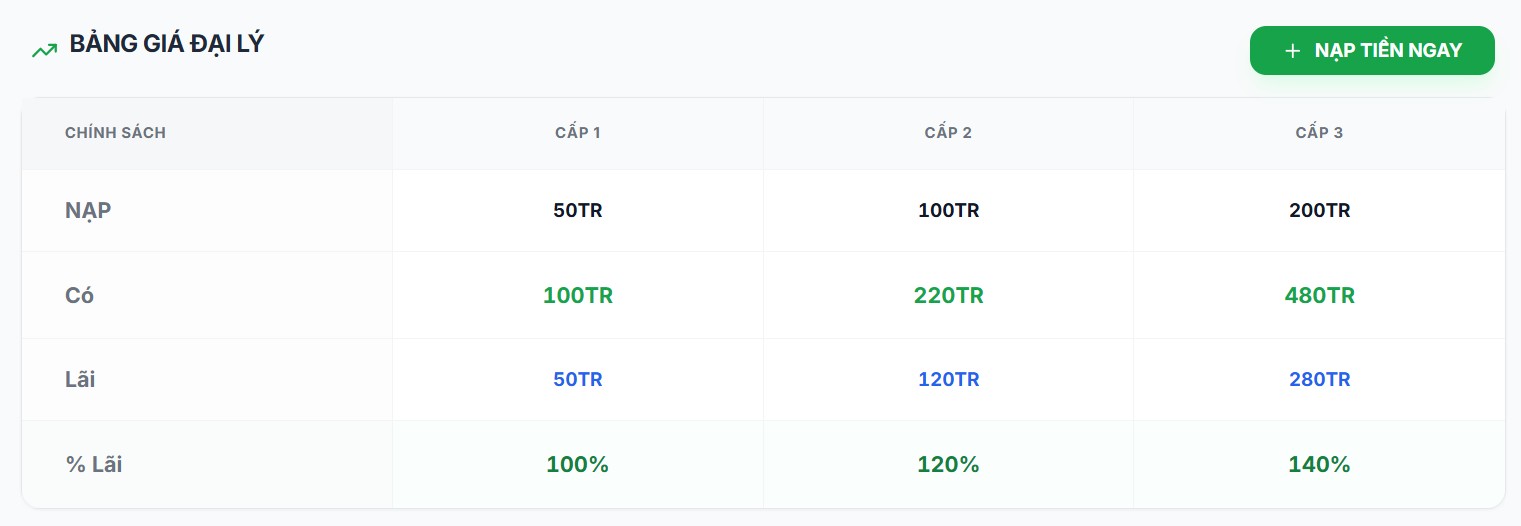Click the CHÍNH SÁCH column header
This screenshot has width=1521, height=526.
tap(115, 133)
